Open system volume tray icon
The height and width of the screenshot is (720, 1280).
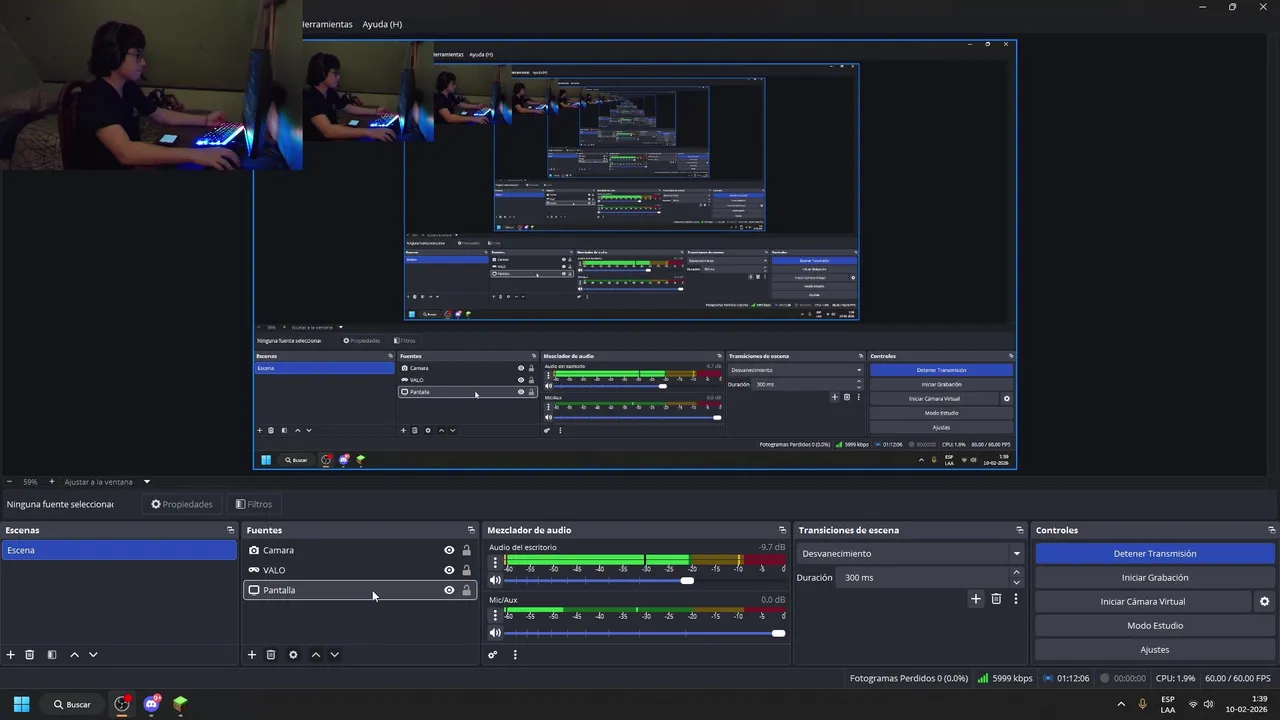click(1209, 704)
